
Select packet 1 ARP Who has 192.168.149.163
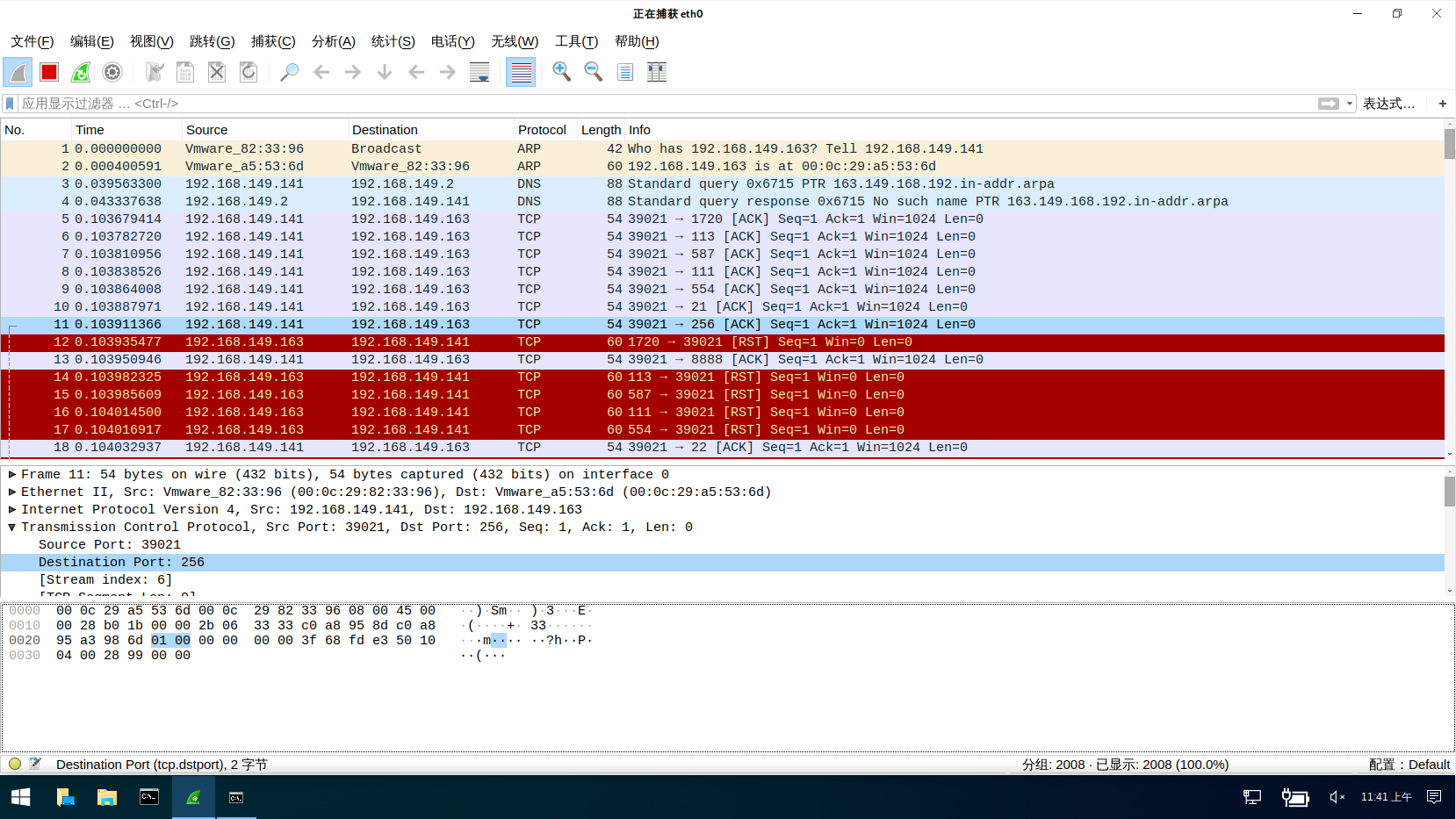pos(722,148)
